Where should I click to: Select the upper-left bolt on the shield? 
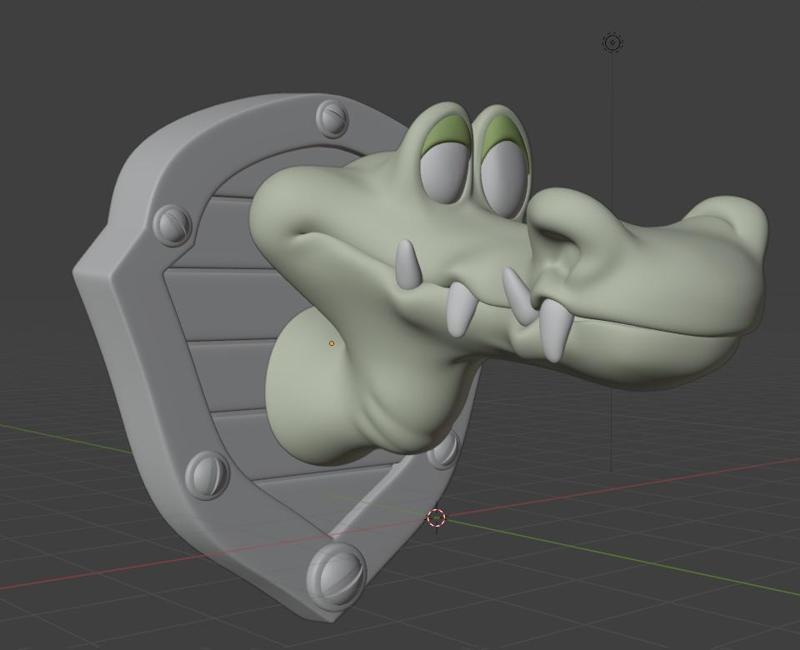point(172,225)
